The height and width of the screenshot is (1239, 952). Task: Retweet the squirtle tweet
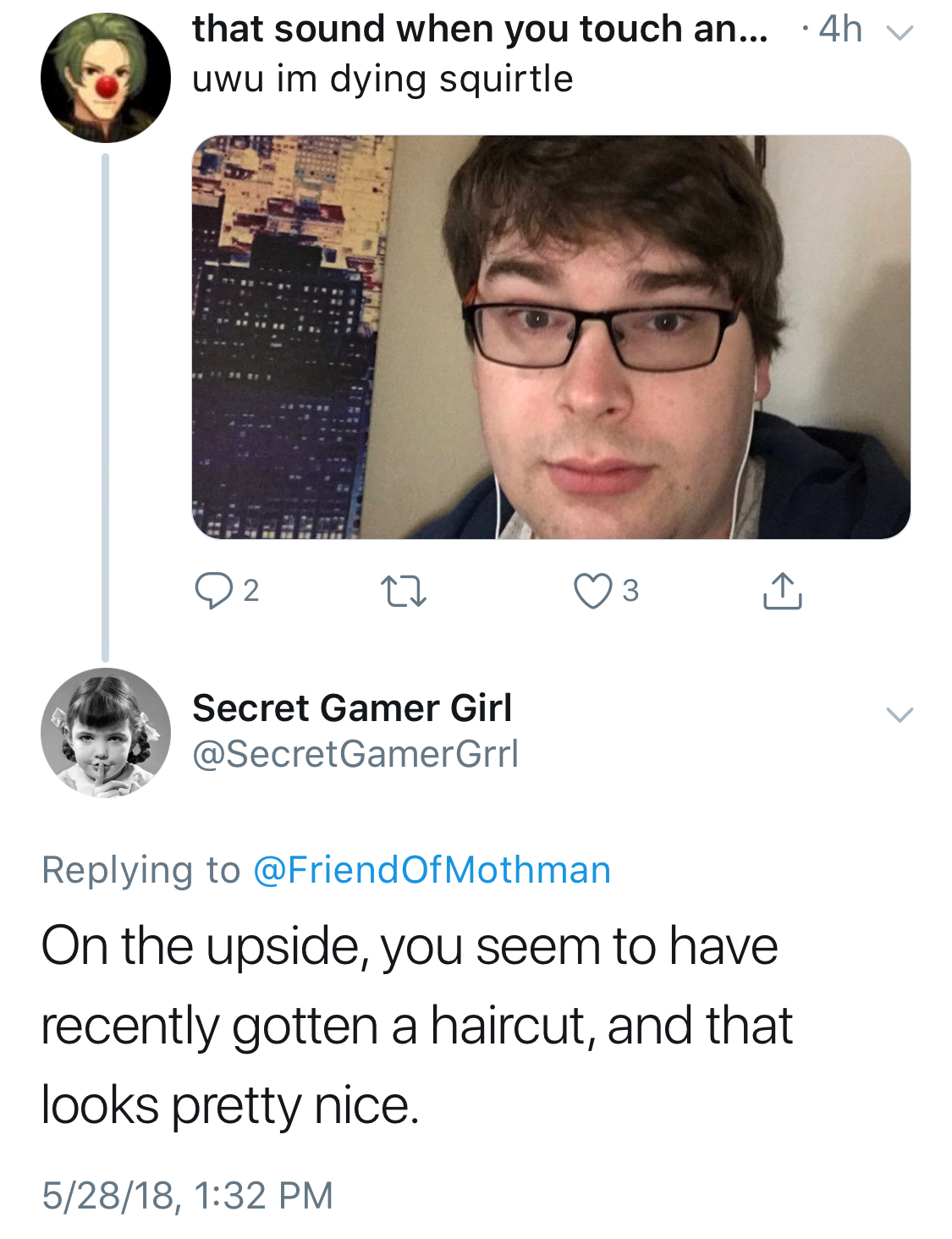tap(403, 591)
